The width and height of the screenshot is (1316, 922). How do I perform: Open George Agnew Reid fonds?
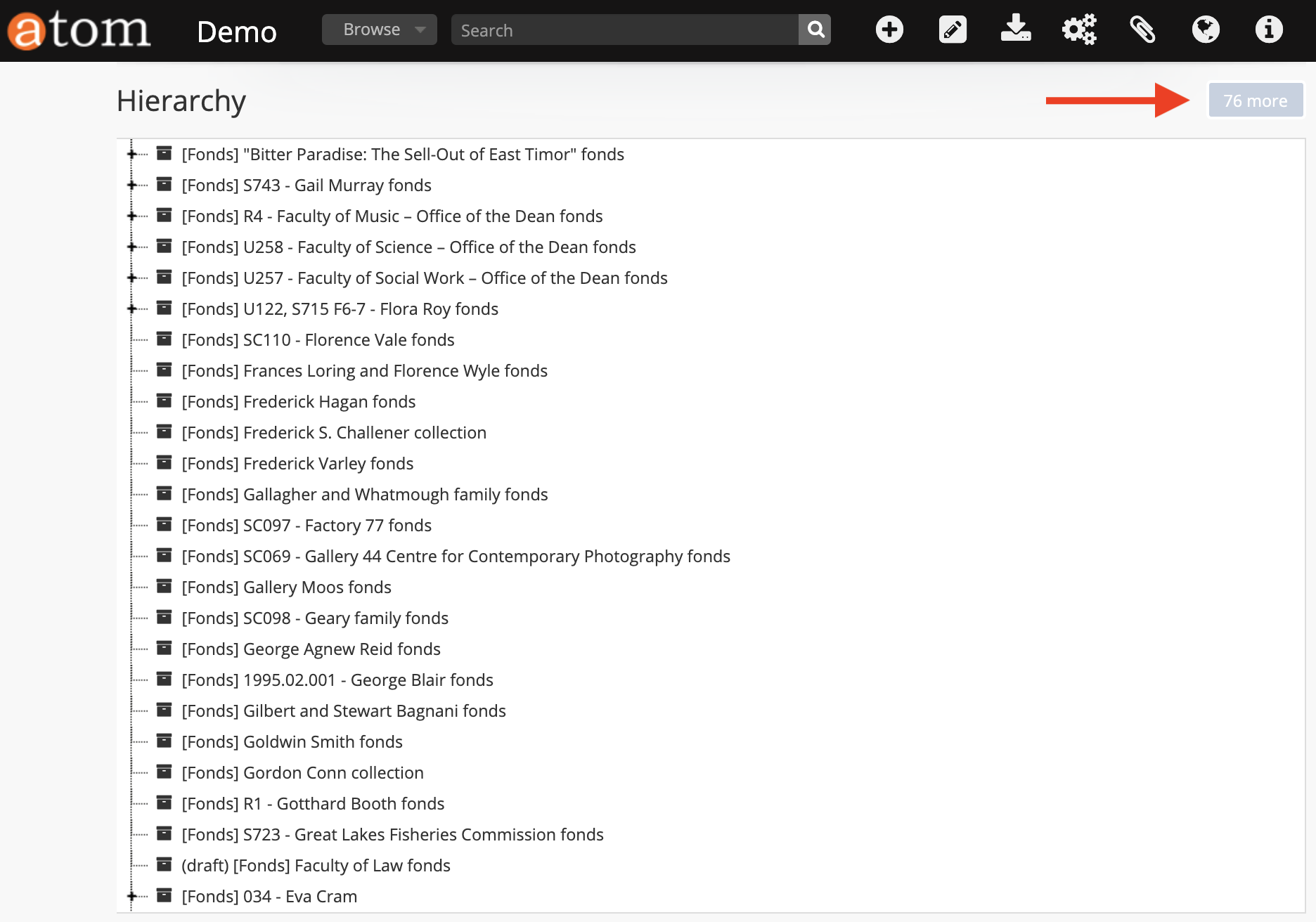(311, 649)
